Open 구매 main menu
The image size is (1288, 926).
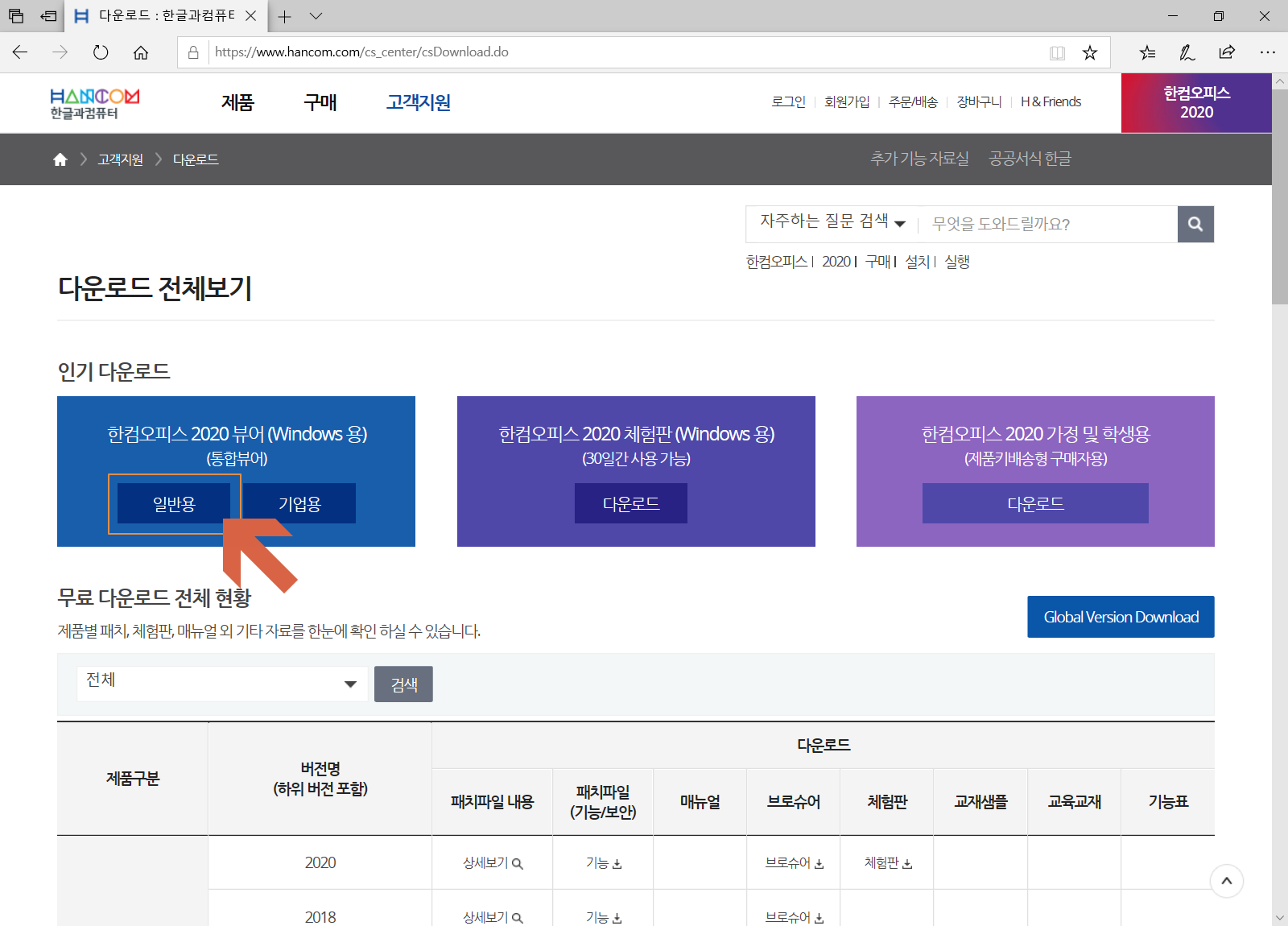pos(320,103)
